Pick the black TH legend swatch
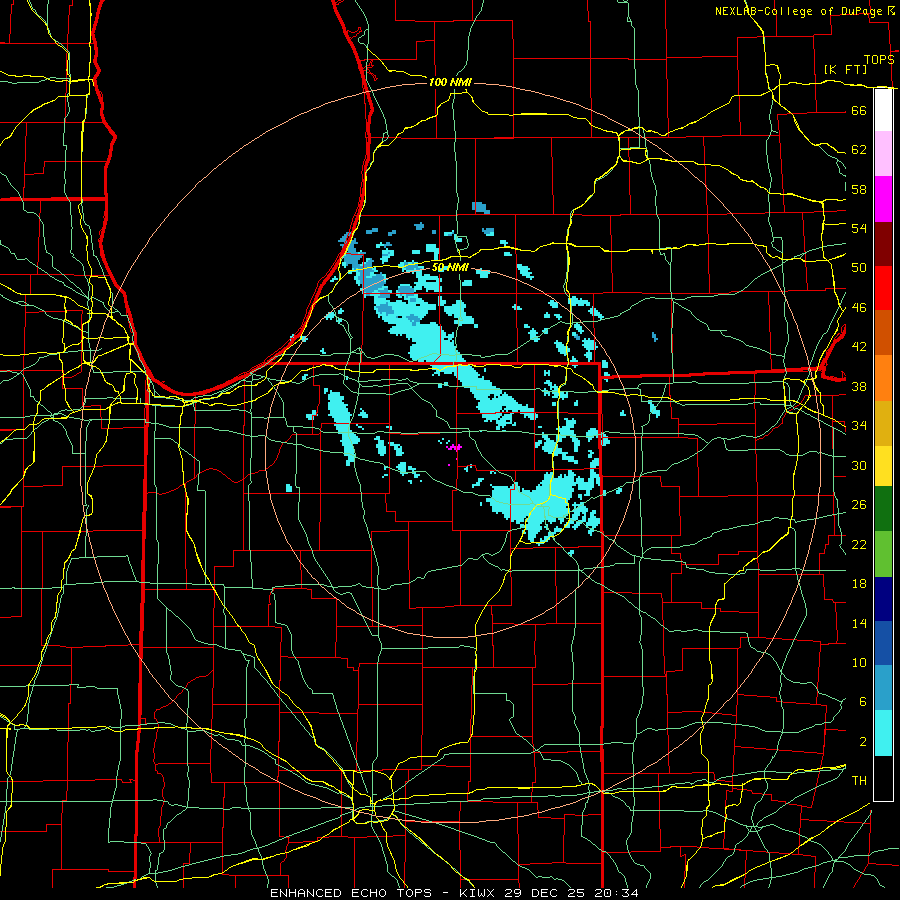Screen dimensions: 900x900 point(883,778)
